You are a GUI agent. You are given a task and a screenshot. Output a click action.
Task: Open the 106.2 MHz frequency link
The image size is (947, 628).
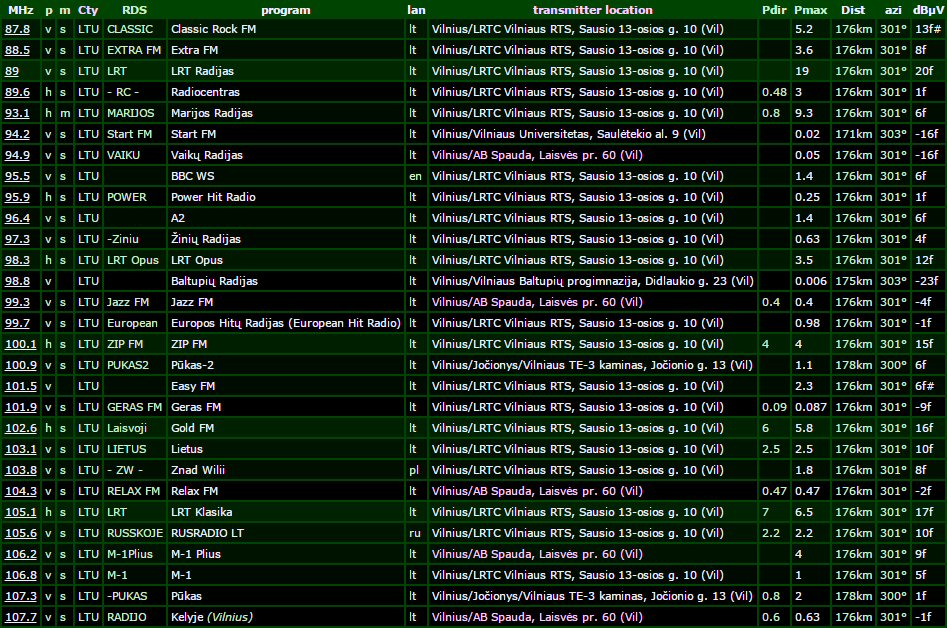coord(21,554)
